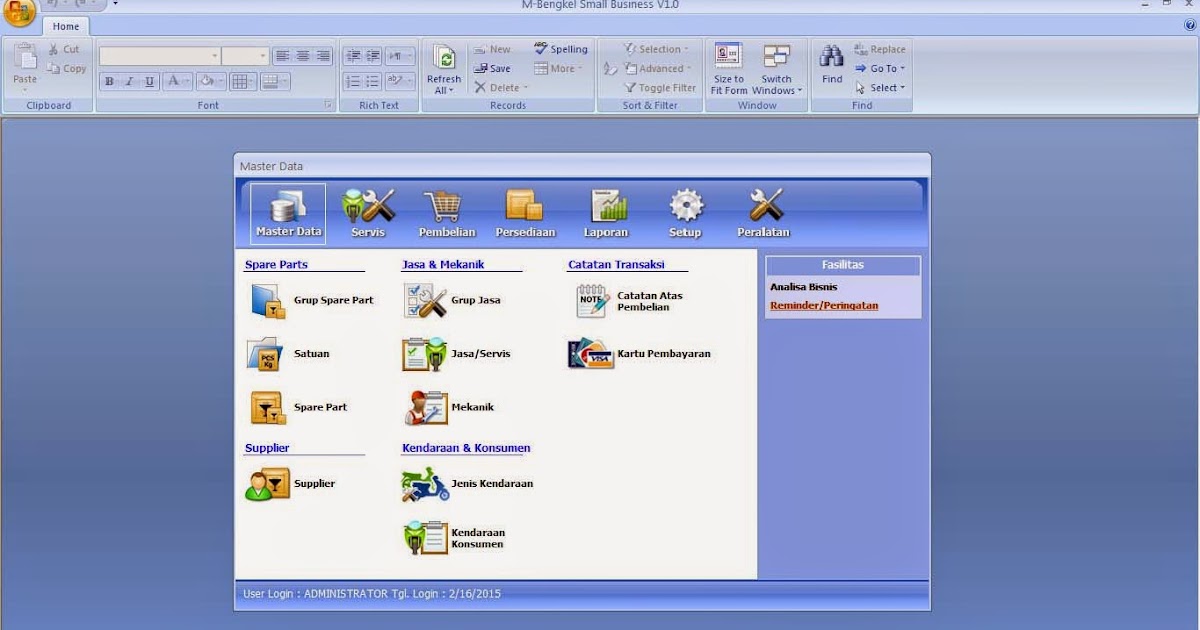Click the Office button orb

pyautogui.click(x=19, y=12)
